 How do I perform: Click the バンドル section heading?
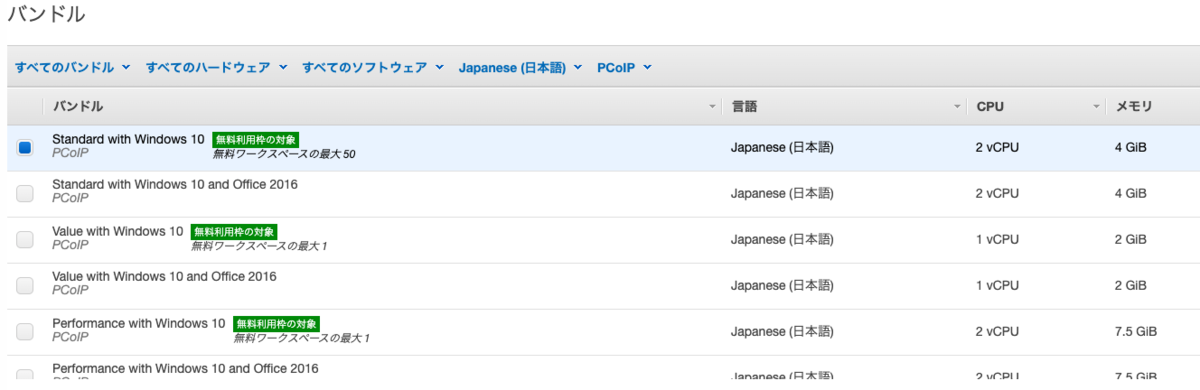tap(46, 15)
